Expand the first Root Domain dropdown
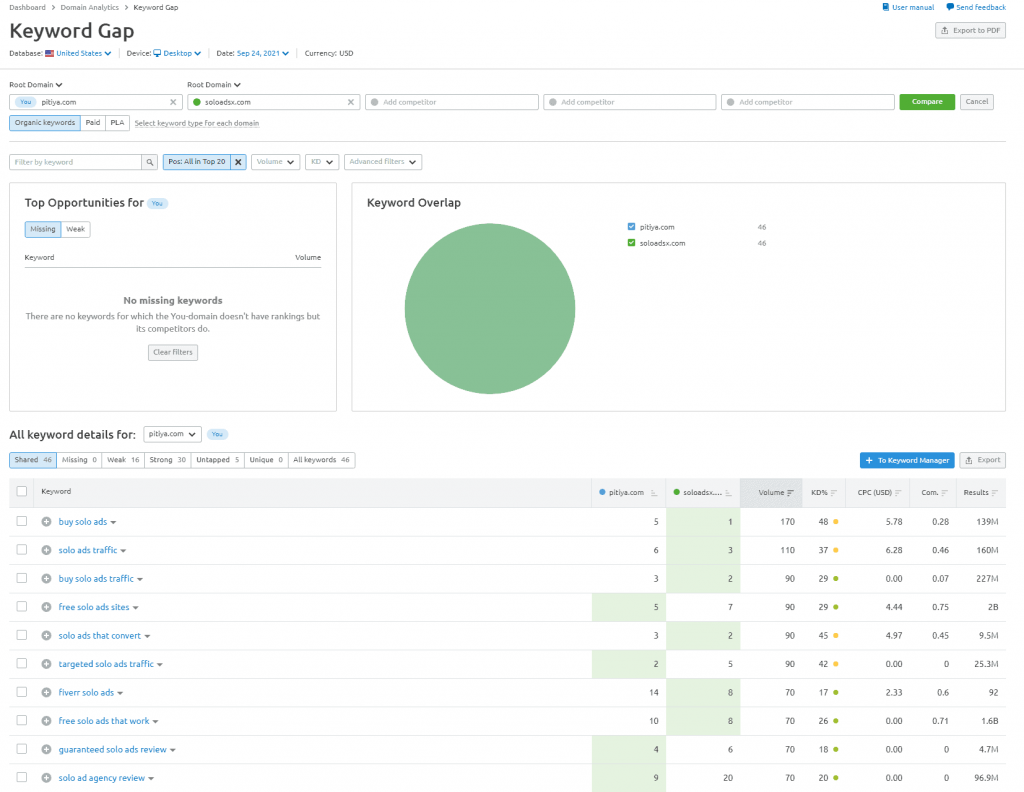This screenshot has height=792, width=1024. [36, 85]
